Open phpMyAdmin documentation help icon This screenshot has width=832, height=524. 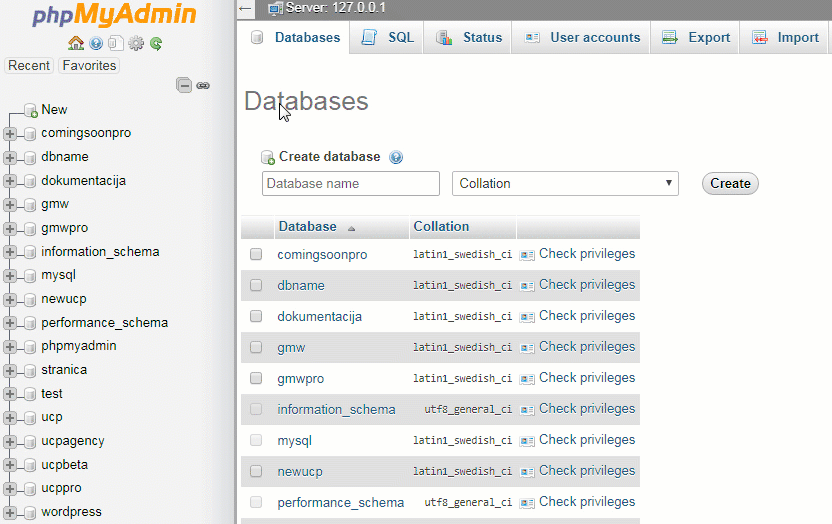96,43
